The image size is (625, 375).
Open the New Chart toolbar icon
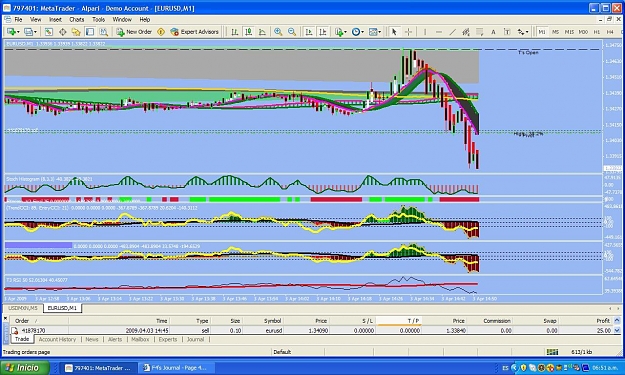coord(11,32)
